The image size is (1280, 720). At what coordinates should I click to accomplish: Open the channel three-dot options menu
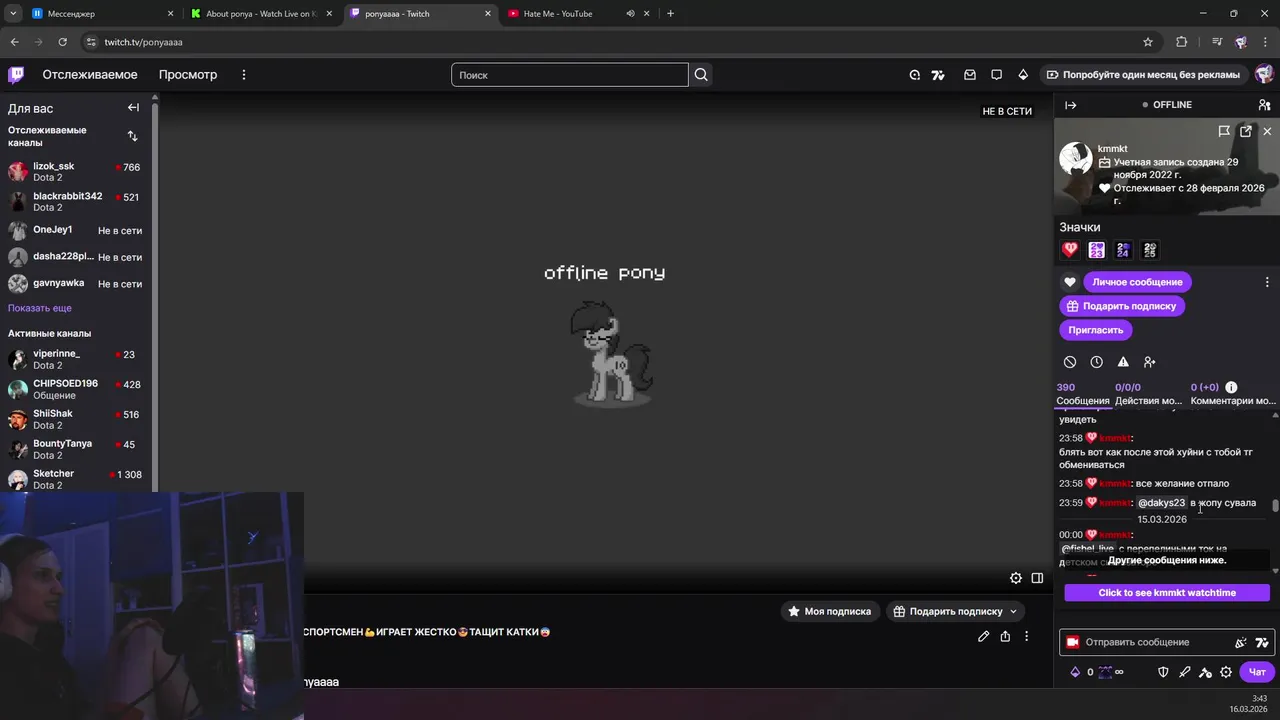pos(1026,636)
